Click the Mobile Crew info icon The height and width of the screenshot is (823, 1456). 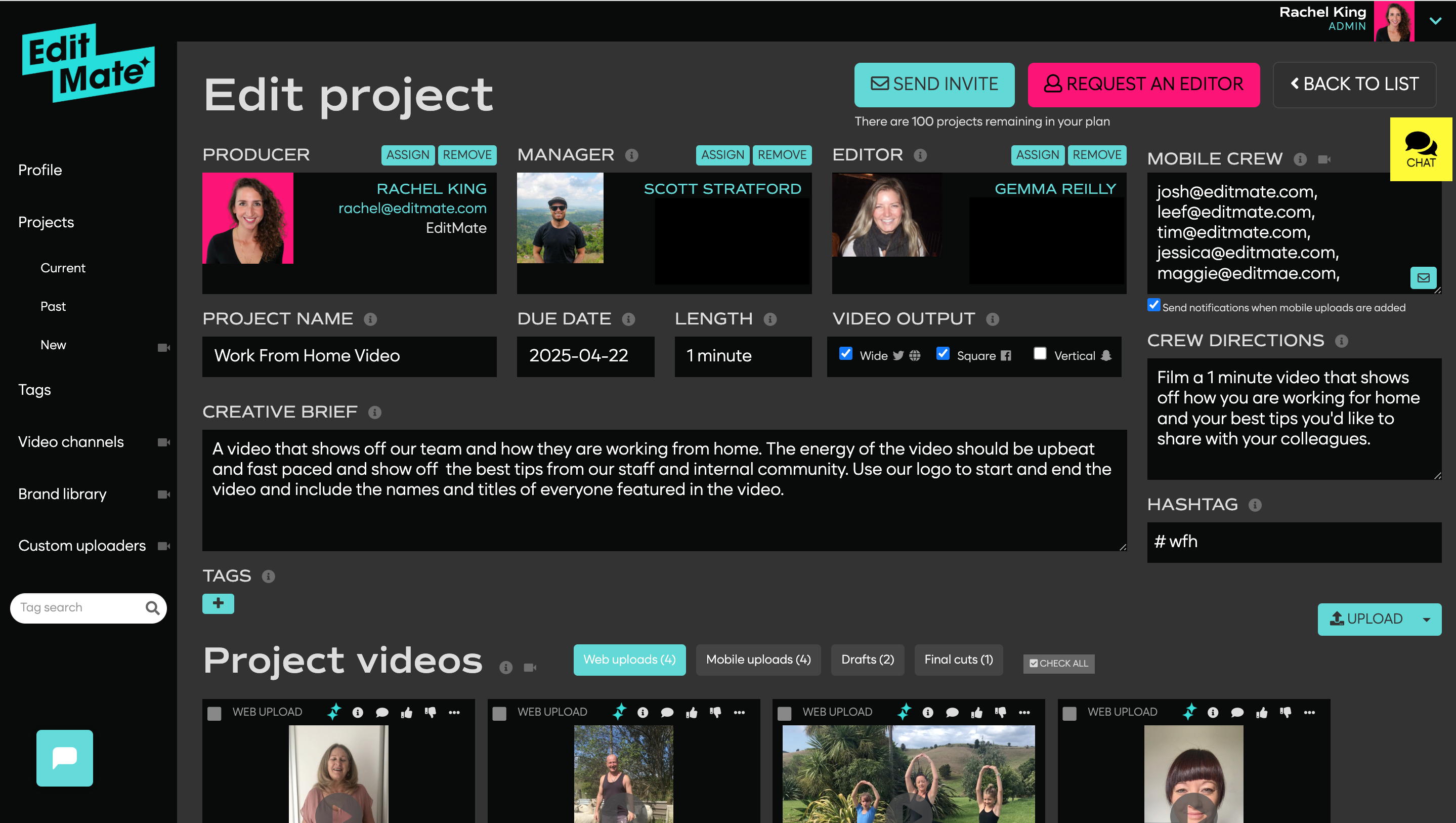(x=1300, y=159)
